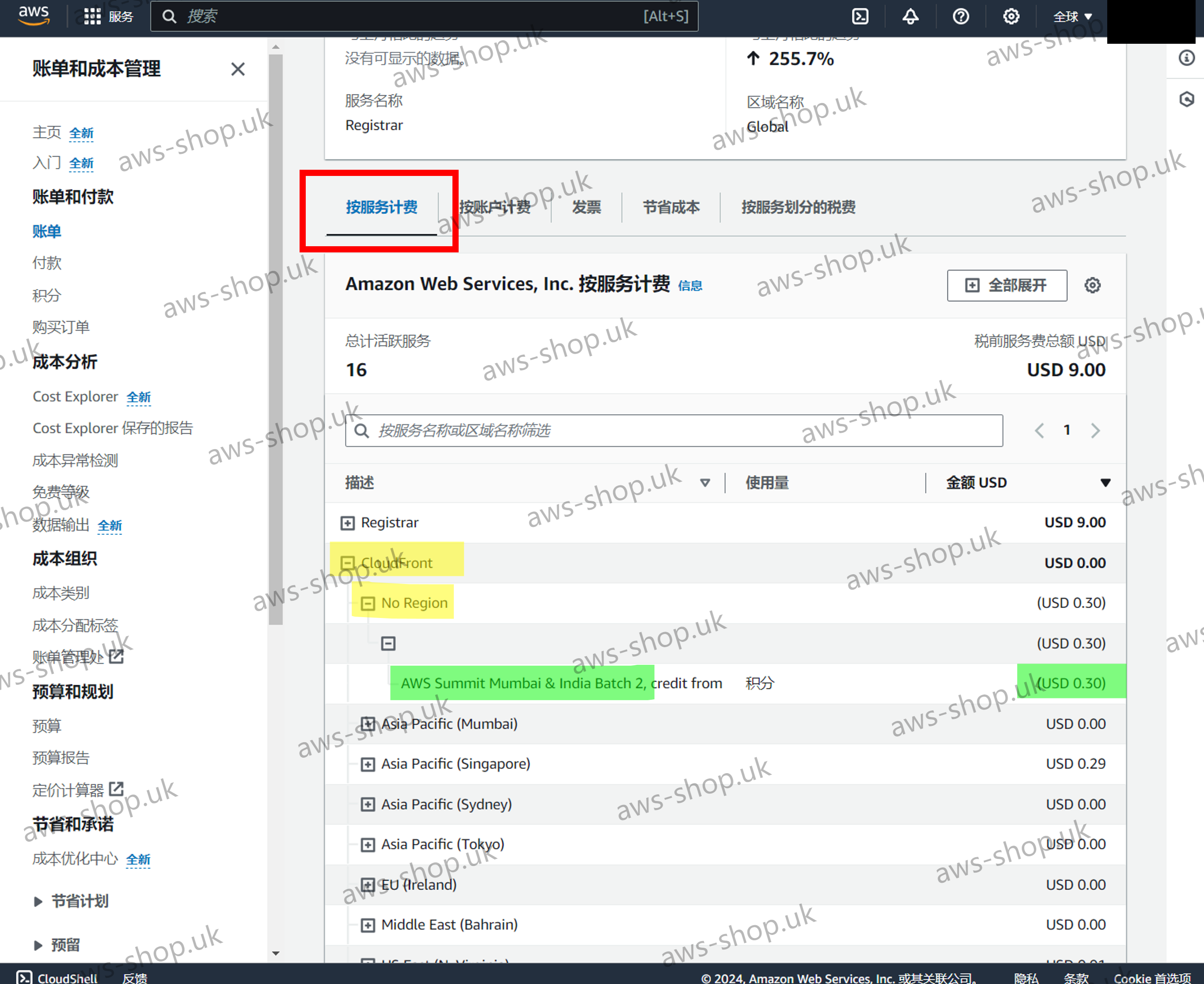1204x984 pixels.
Task: Sort by the 金额 USD column arrow
Action: coord(1105,483)
